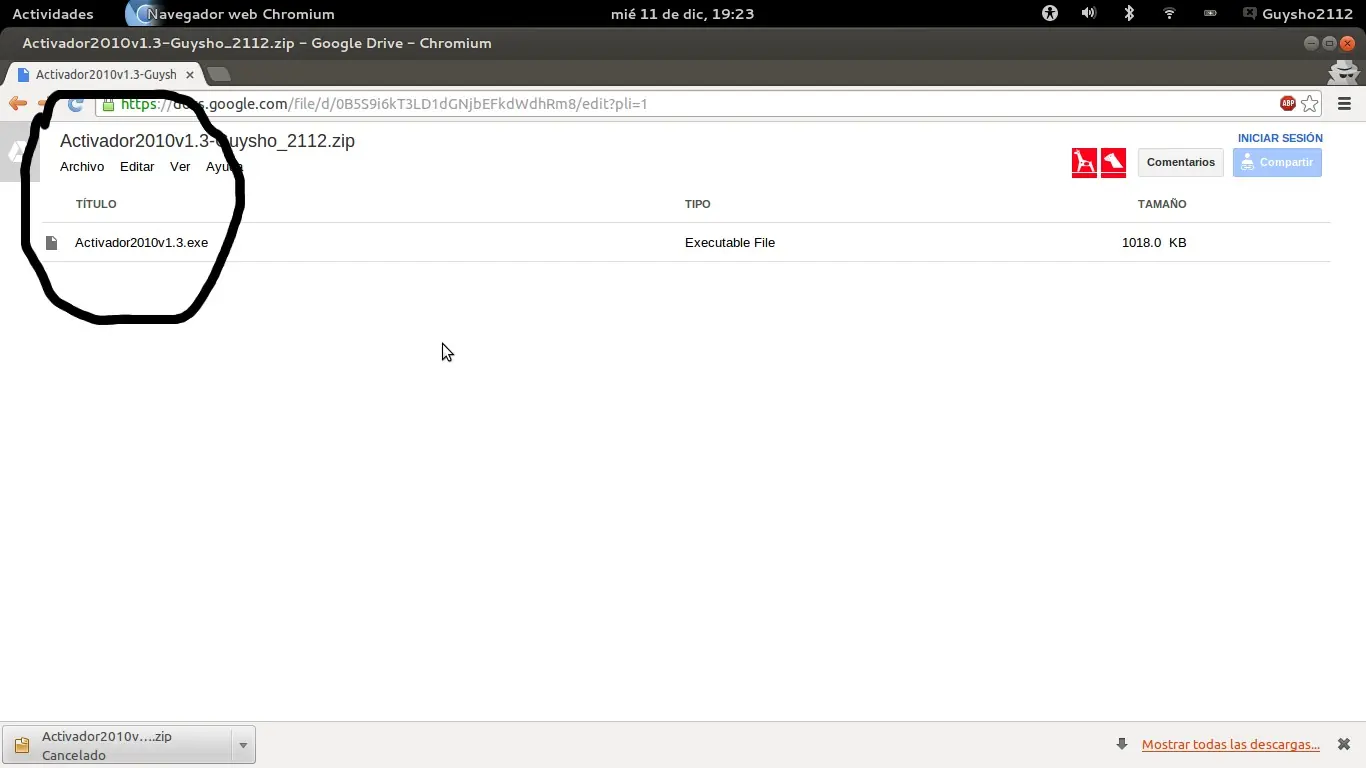Click the first red figure icon
Screen dimensions: 1366x768
[1084, 162]
